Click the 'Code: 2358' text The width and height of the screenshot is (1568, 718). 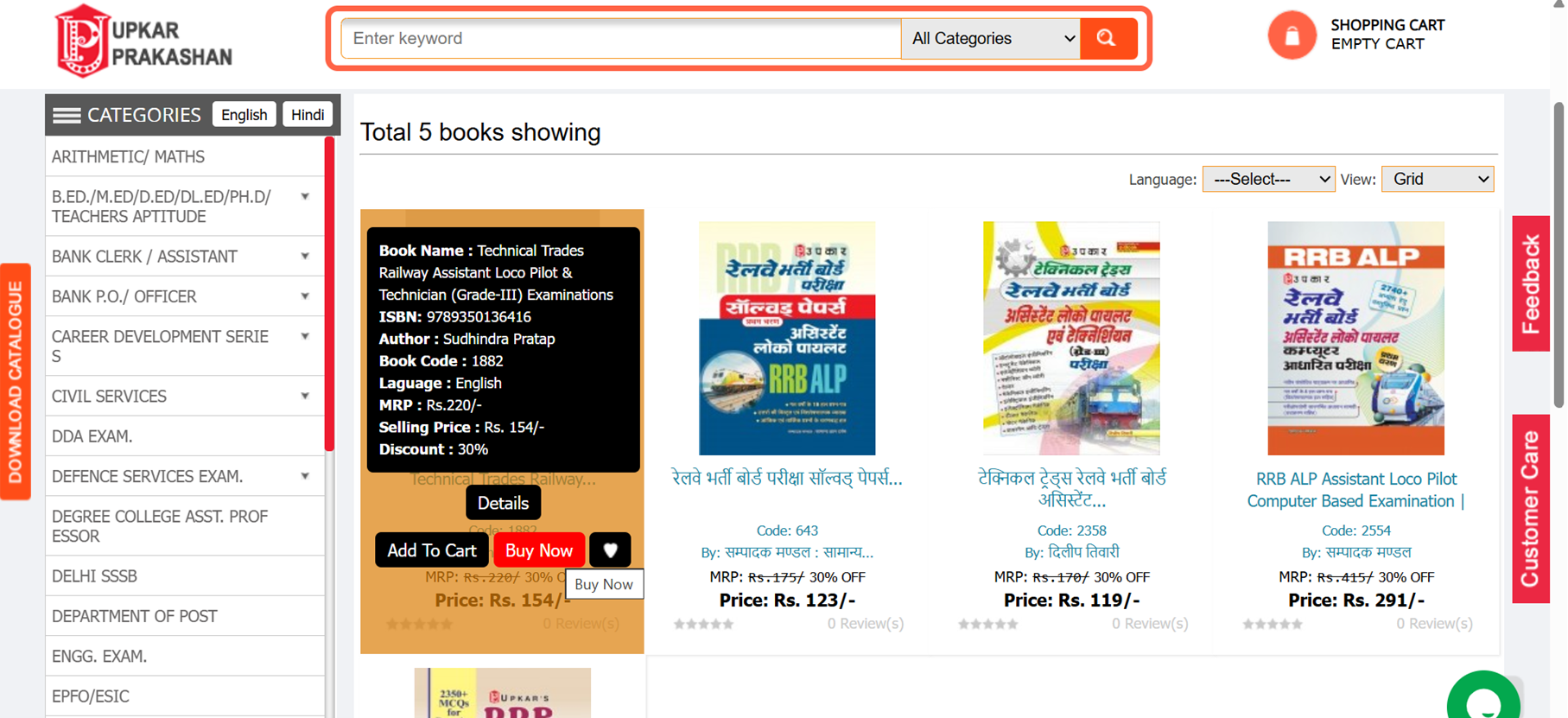coord(1071,531)
